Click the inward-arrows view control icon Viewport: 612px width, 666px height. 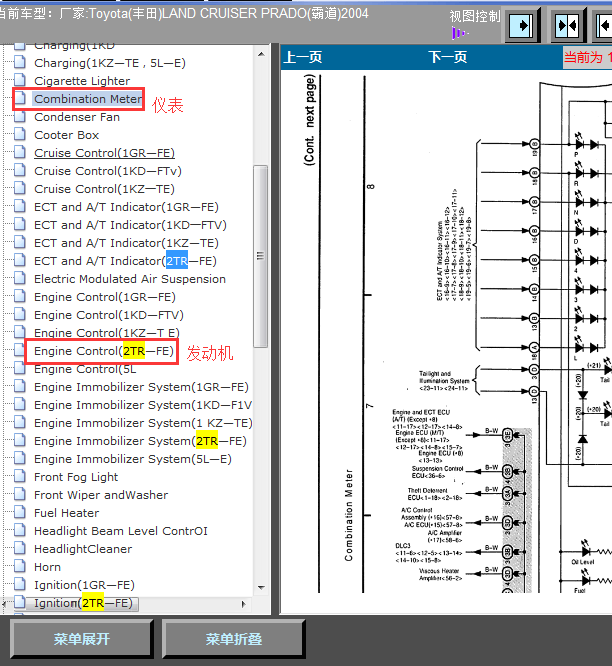[x=568, y=25]
